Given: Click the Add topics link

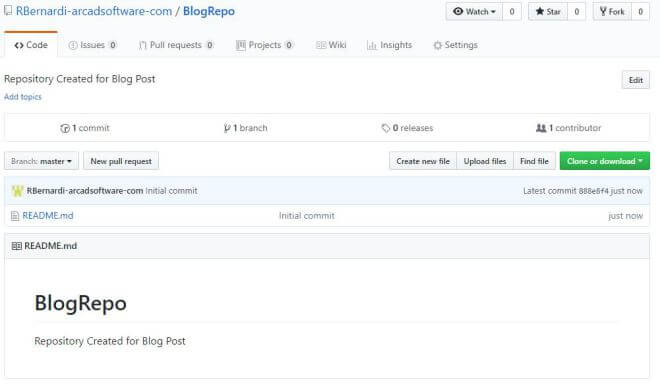Looking at the screenshot, I should coord(23,97).
